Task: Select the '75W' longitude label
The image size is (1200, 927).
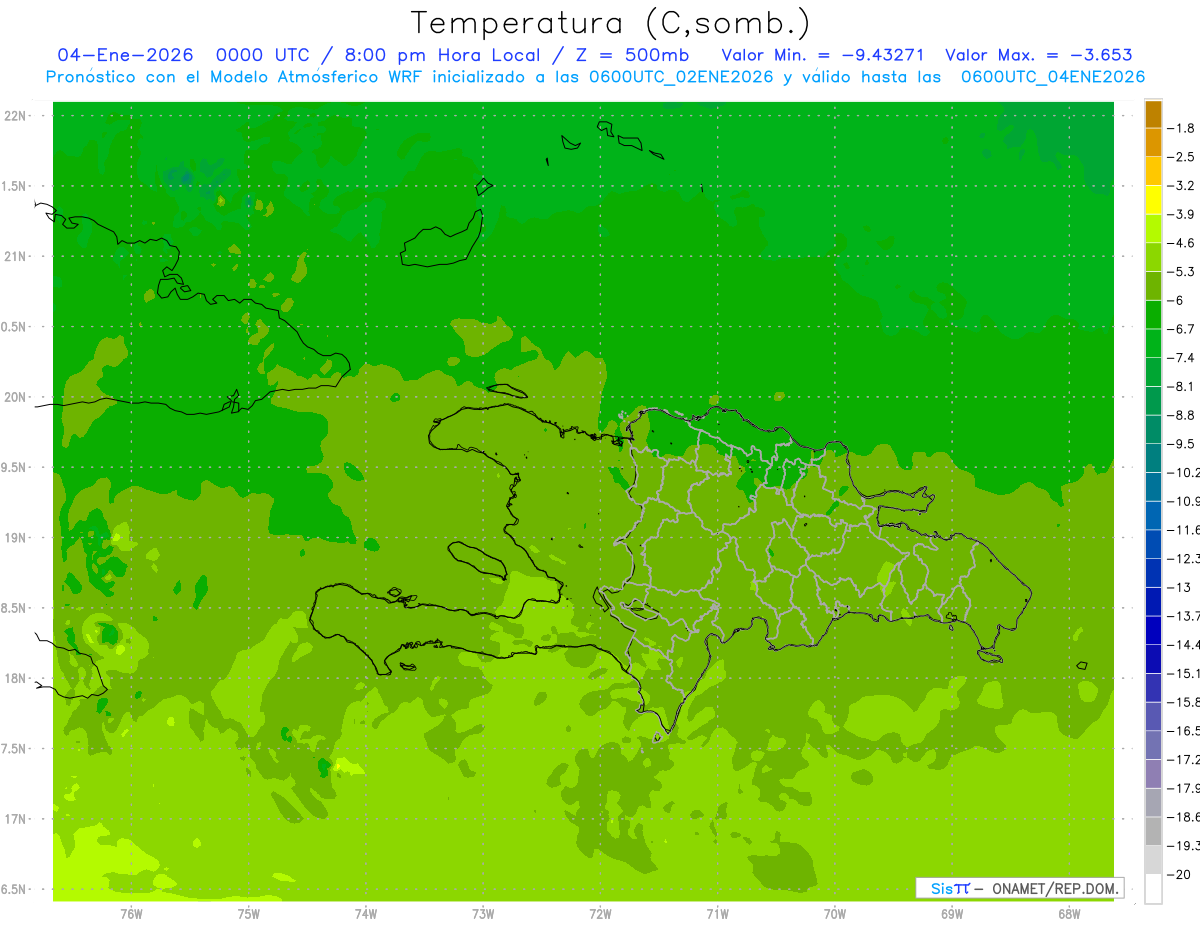Action: (249, 914)
